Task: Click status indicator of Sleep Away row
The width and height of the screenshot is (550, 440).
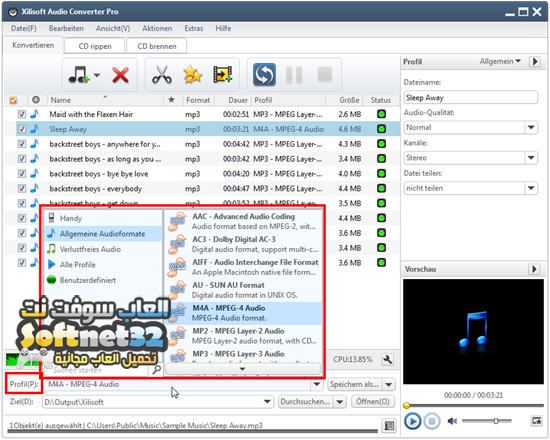Action: click(x=381, y=129)
